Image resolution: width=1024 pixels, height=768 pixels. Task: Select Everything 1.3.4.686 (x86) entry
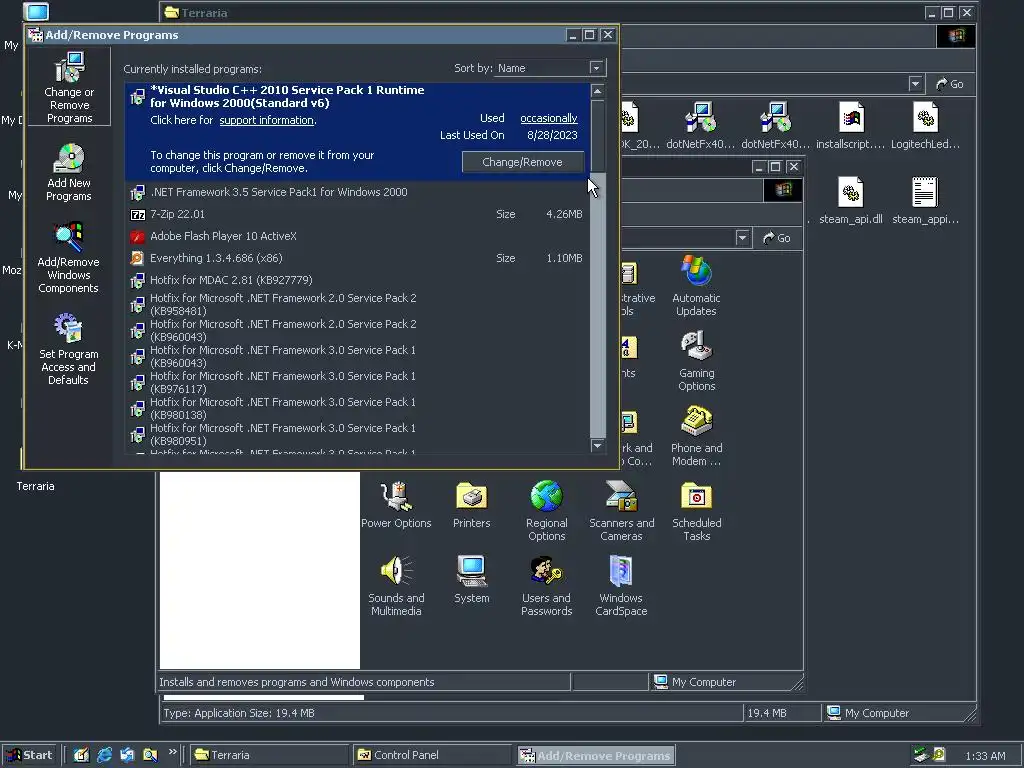[x=357, y=258]
